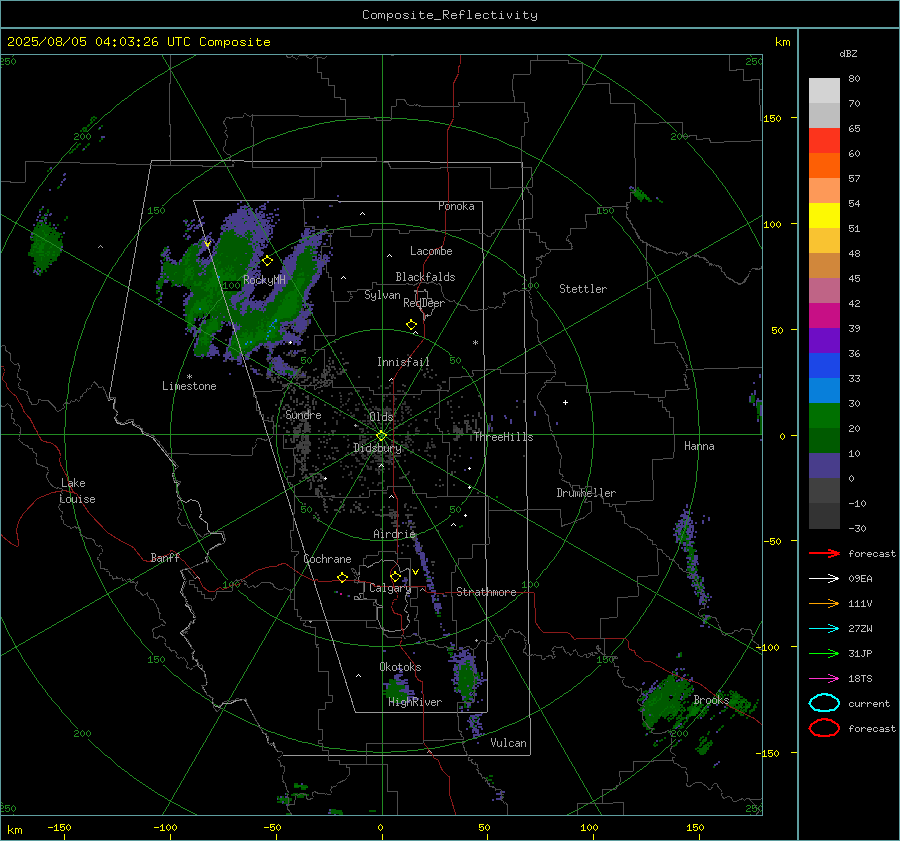Select the magenta swatch in the dBZ scale
900x841 pixels.
click(824, 315)
